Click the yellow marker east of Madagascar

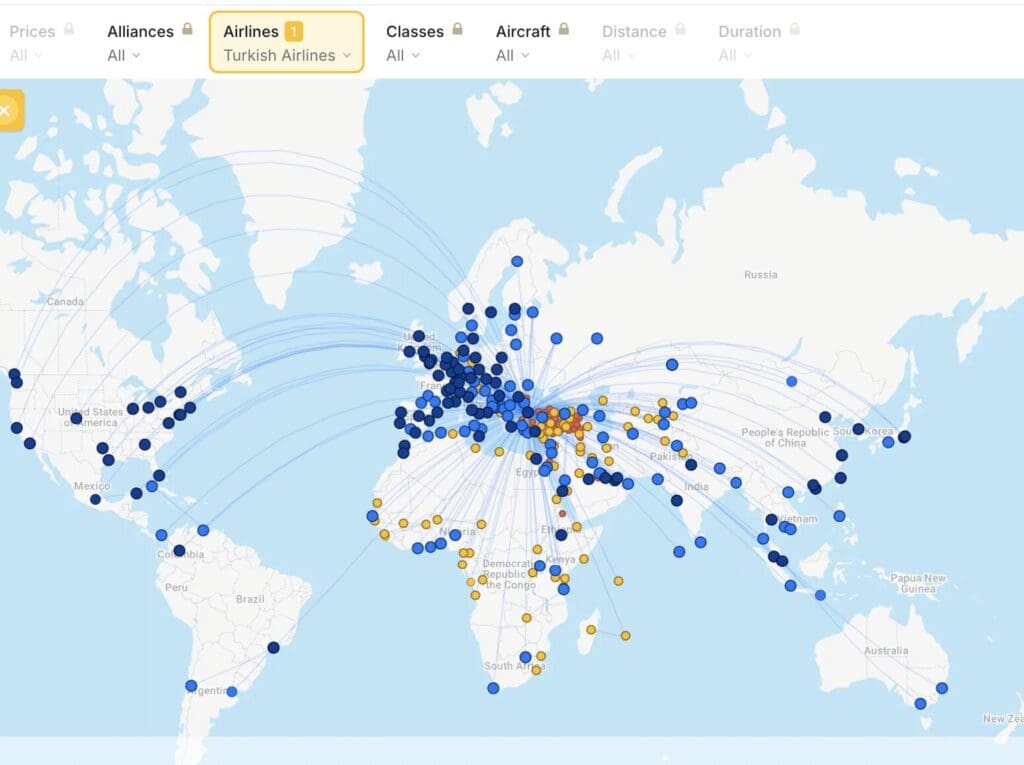click(625, 635)
